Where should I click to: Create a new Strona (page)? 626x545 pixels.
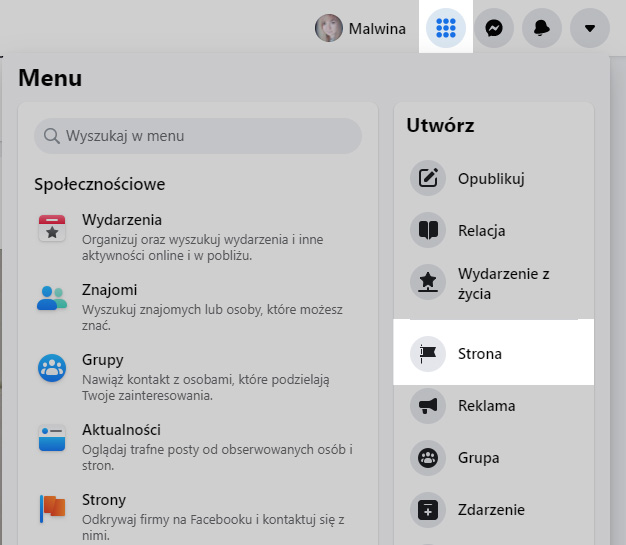point(493,353)
